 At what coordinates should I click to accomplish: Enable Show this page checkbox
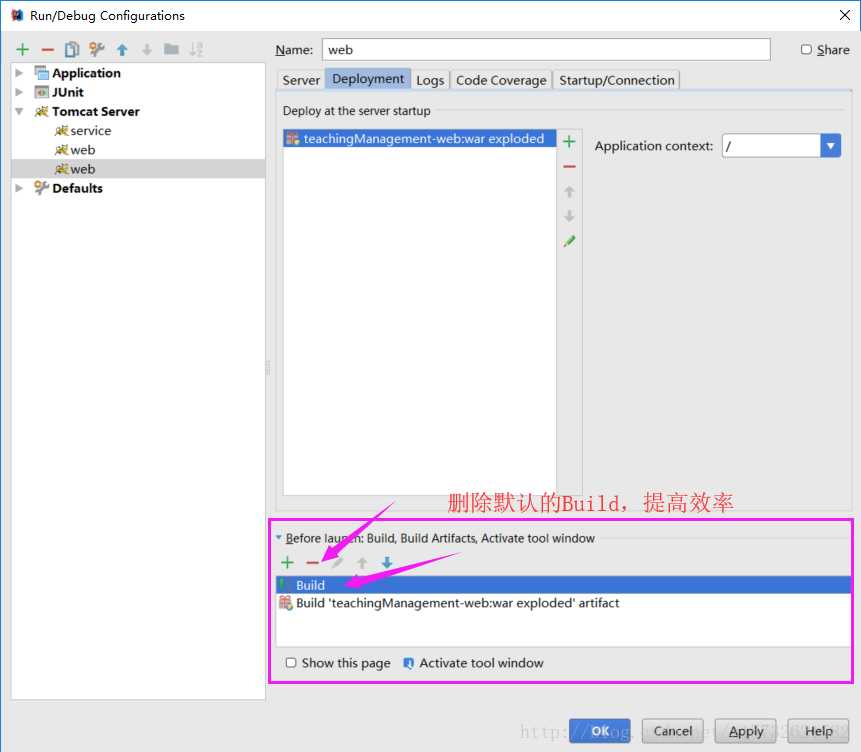(291, 663)
